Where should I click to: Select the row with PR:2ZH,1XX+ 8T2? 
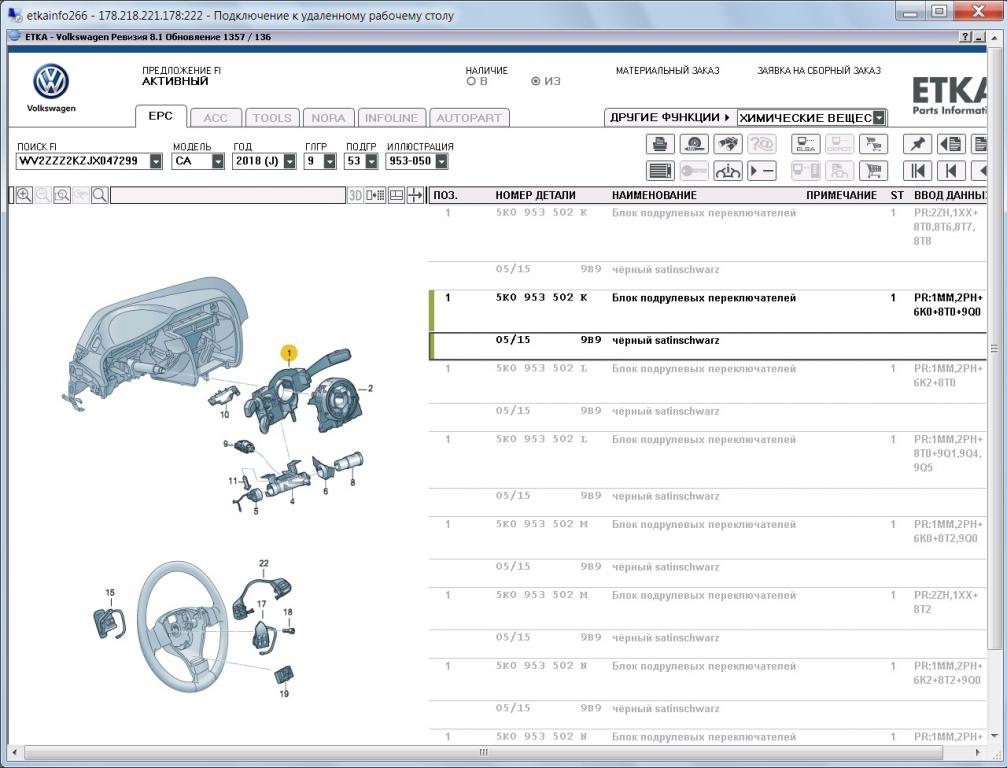pyautogui.click(x=708, y=609)
